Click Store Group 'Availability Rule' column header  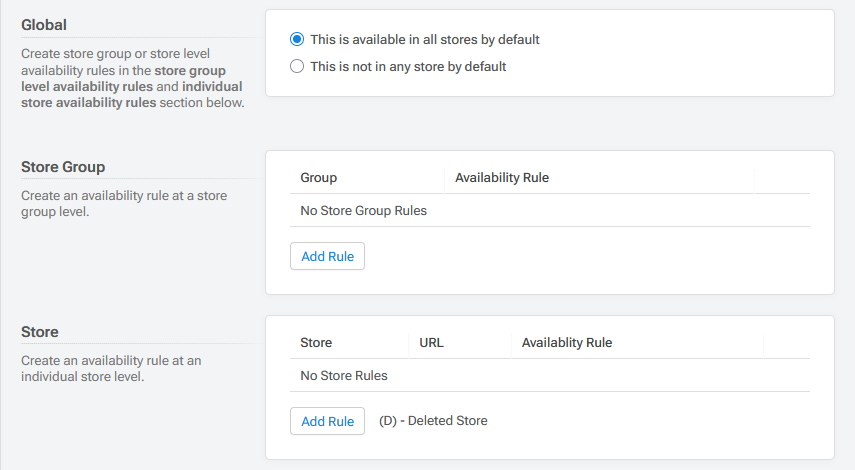click(502, 178)
